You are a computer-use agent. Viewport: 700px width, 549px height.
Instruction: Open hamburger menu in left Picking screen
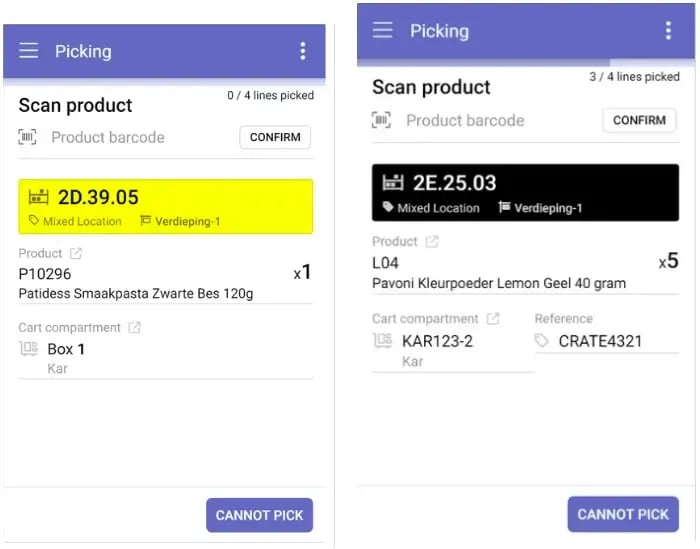coord(28,51)
